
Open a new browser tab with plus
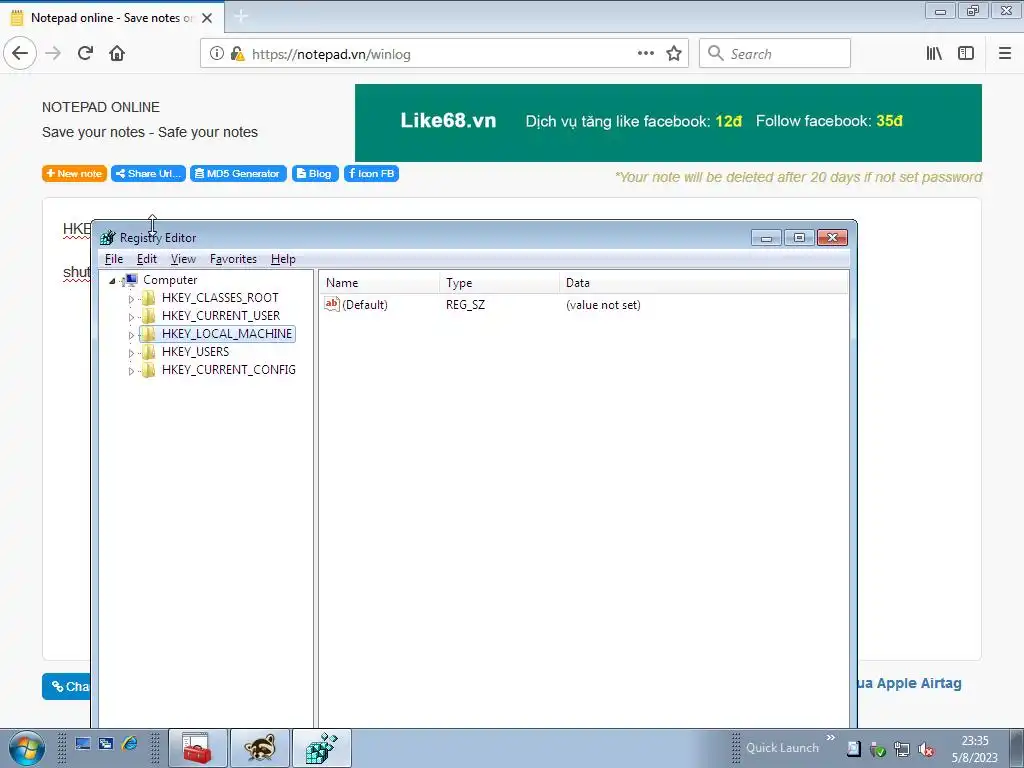[x=241, y=16]
